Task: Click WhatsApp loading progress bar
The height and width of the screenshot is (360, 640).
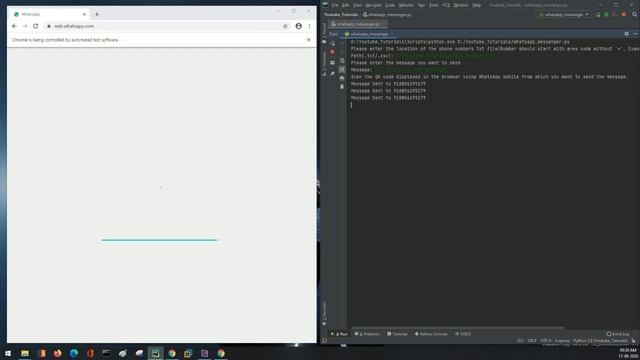Action: pos(160,240)
